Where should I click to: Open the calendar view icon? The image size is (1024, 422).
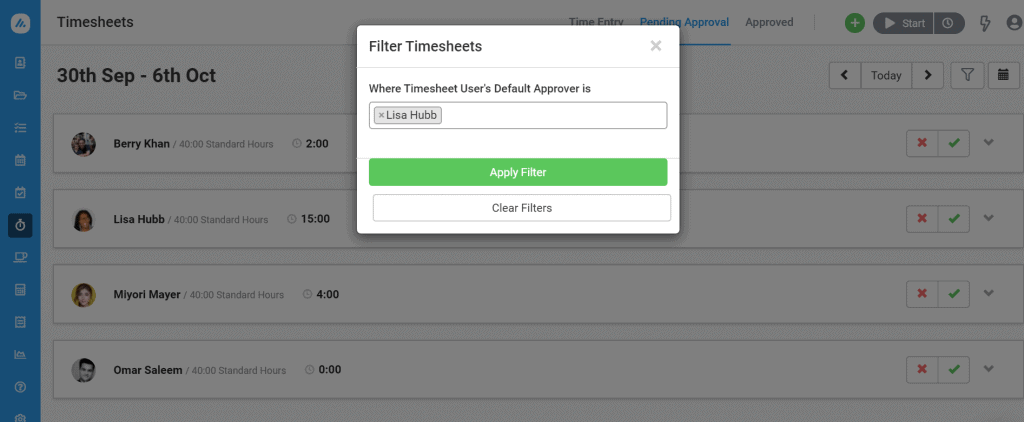pos(1003,75)
